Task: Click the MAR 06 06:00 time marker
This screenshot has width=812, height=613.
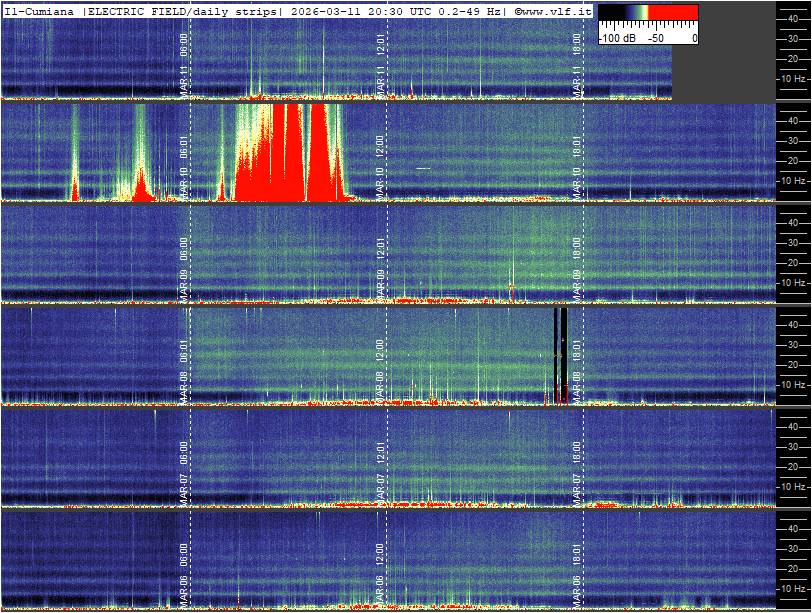Action: tap(184, 566)
